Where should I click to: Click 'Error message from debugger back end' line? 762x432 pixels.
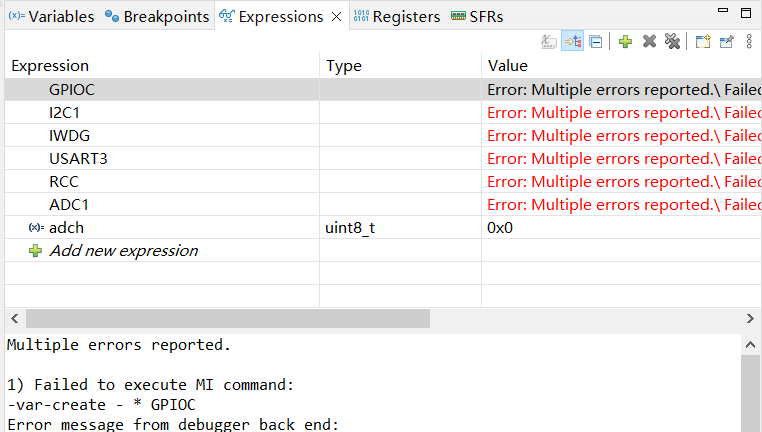(x=173, y=425)
